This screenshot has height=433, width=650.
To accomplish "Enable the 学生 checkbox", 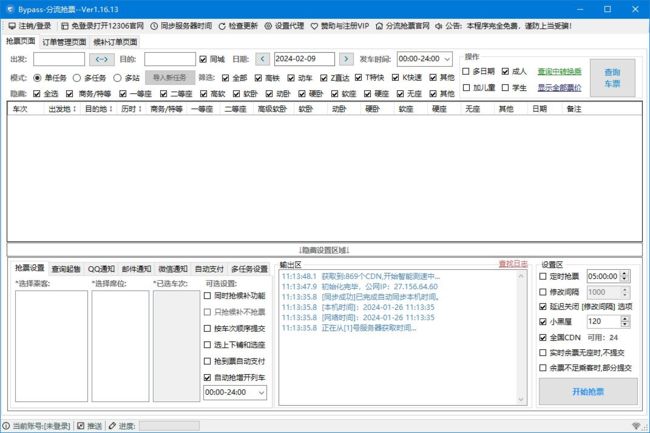I will [x=505, y=87].
